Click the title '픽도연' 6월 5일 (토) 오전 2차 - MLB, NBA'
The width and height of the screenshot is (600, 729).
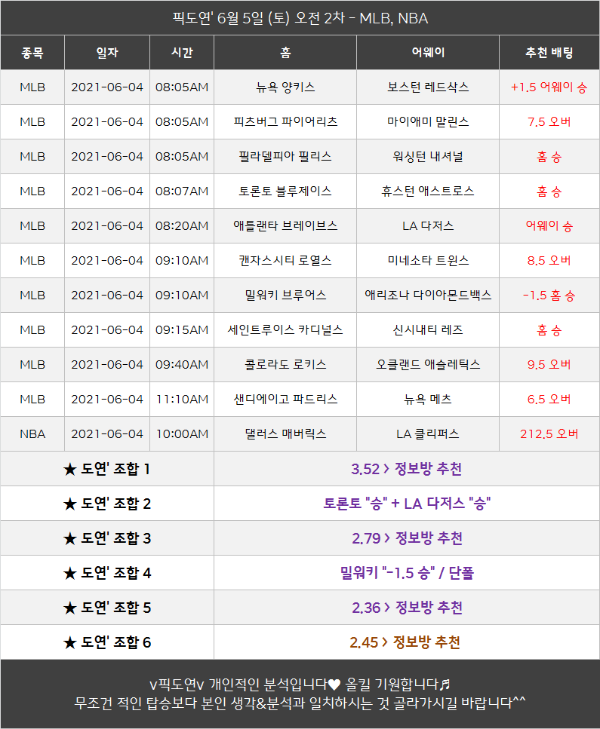pos(300,18)
